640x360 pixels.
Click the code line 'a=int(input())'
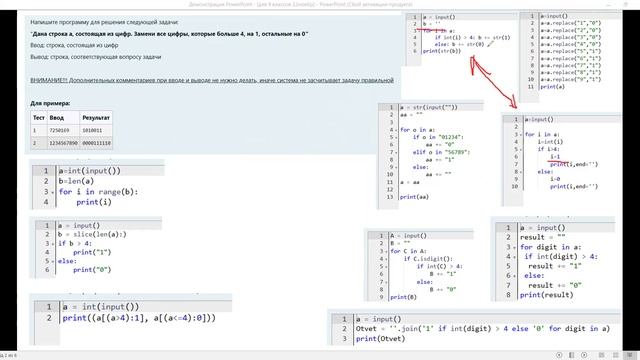pyautogui.click(x=90, y=171)
